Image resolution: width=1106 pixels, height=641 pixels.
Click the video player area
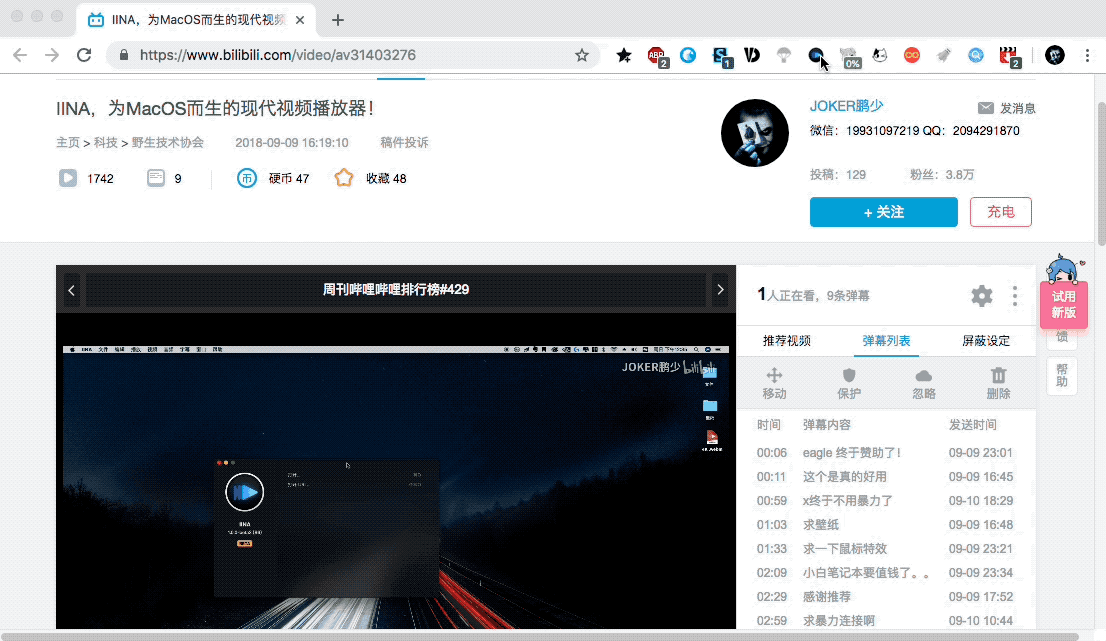point(396,471)
